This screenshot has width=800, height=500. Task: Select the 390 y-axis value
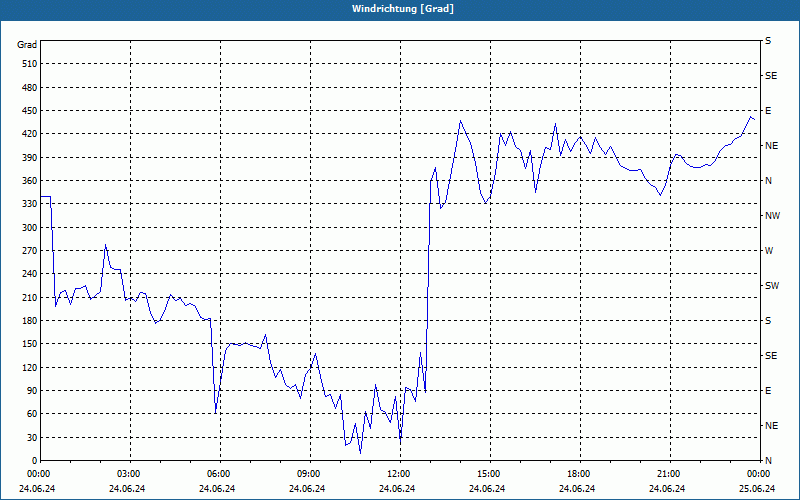tap(30, 157)
